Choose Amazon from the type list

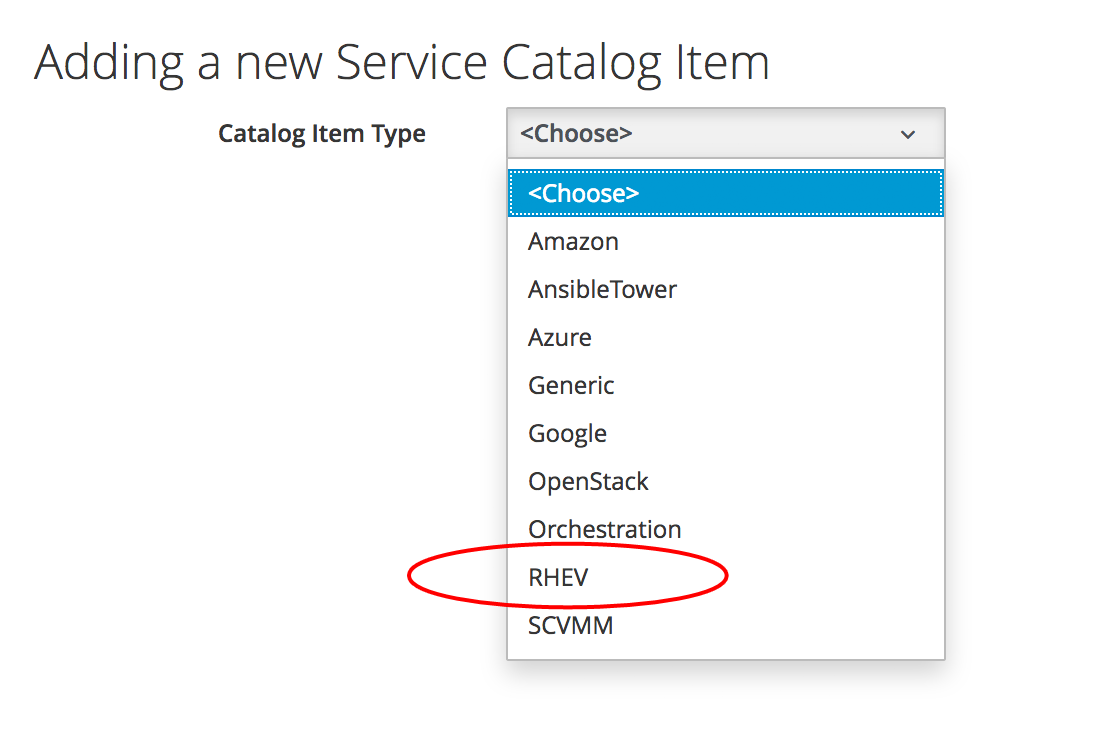(x=574, y=241)
